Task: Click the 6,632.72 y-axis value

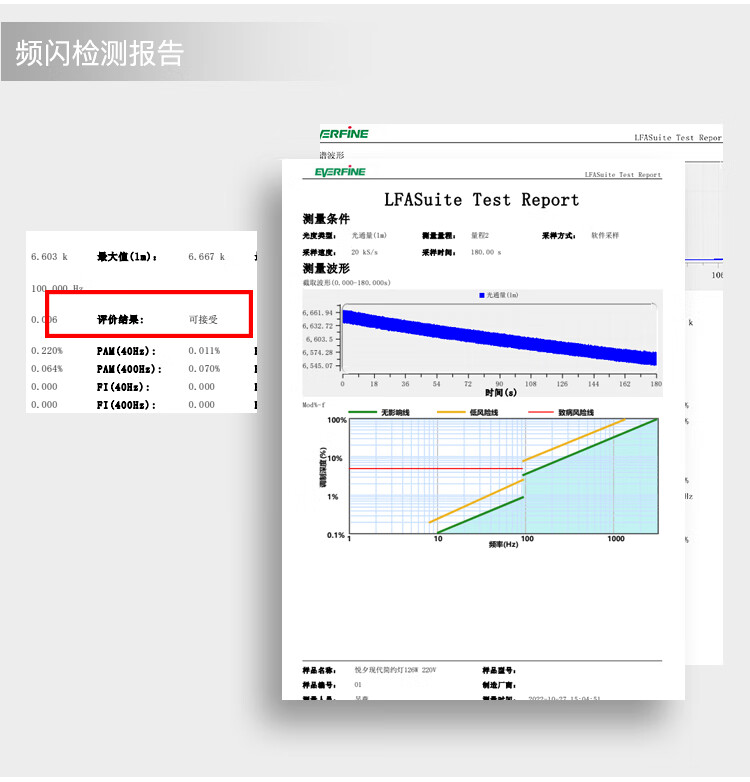Action: coord(317,326)
